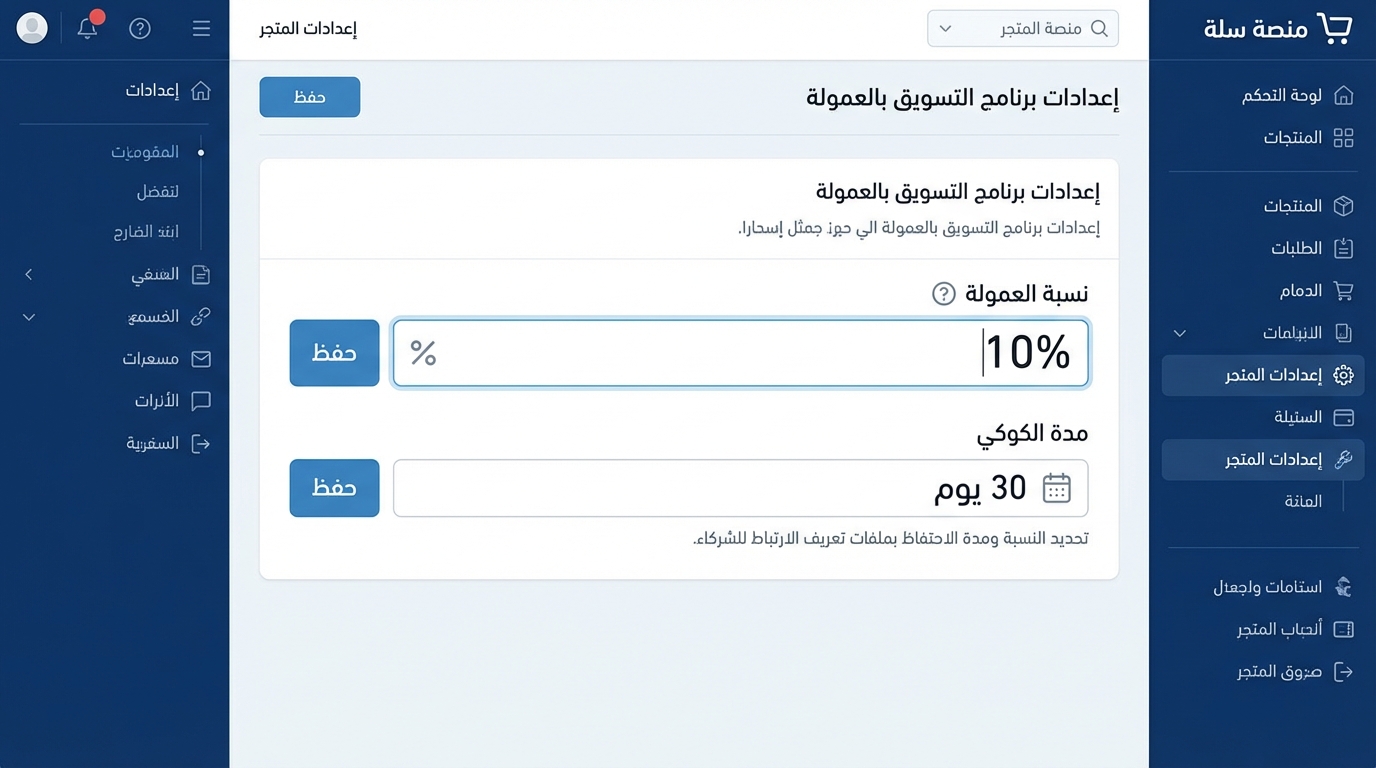Click the help icon beside نسبة العمولة
The height and width of the screenshot is (768, 1376).
943,293
